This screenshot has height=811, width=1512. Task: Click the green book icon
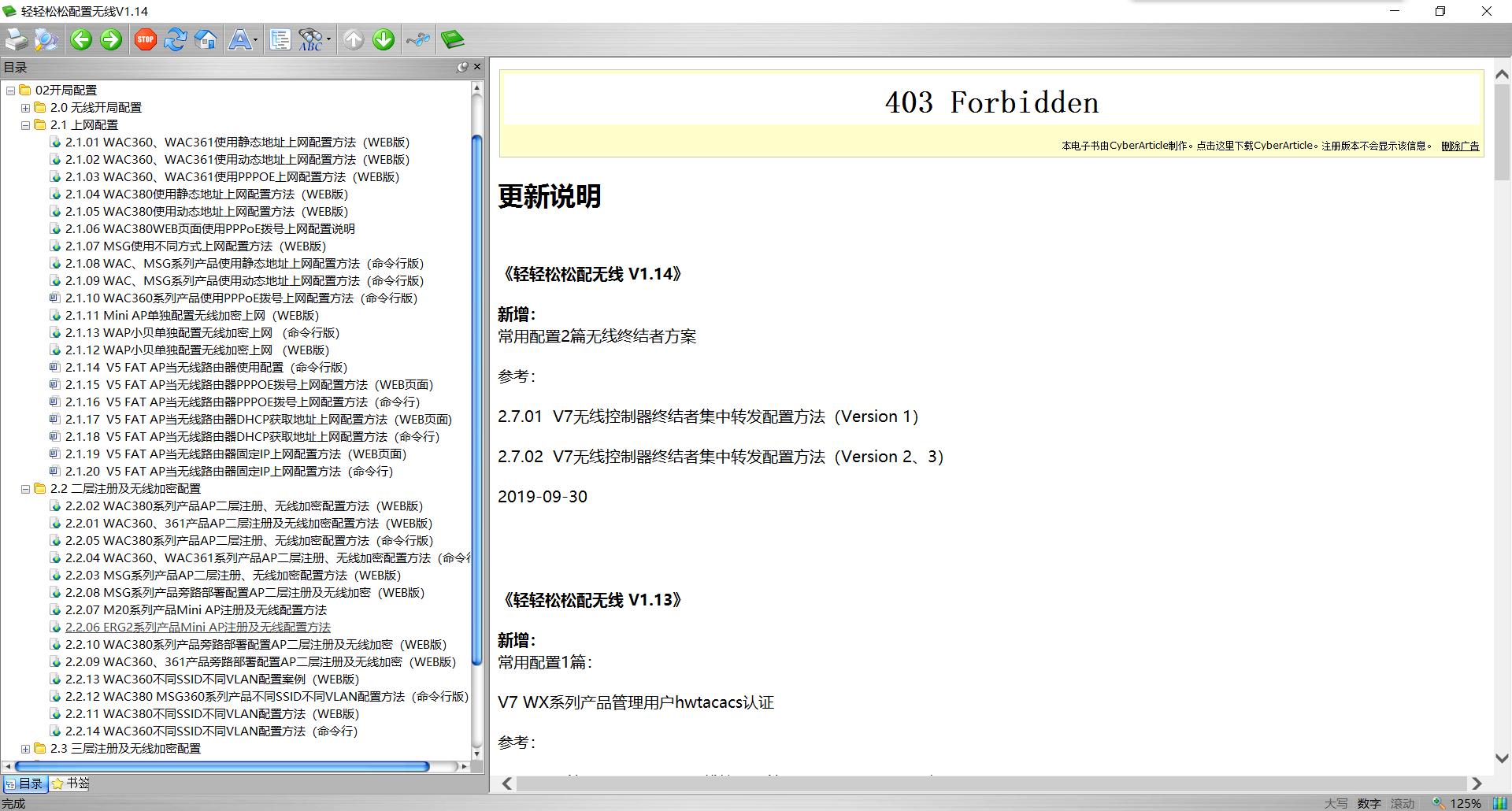tap(453, 39)
